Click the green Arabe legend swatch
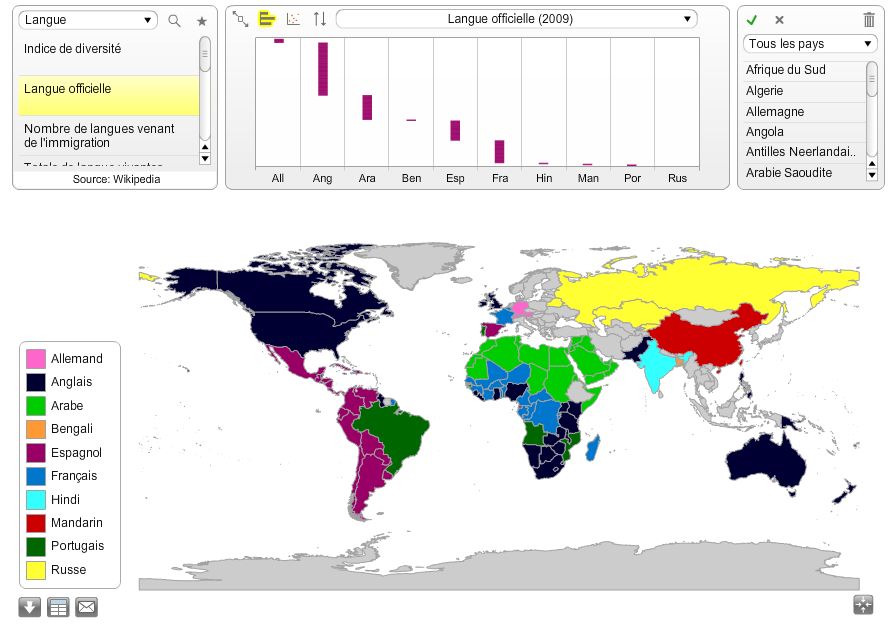 coord(36,406)
